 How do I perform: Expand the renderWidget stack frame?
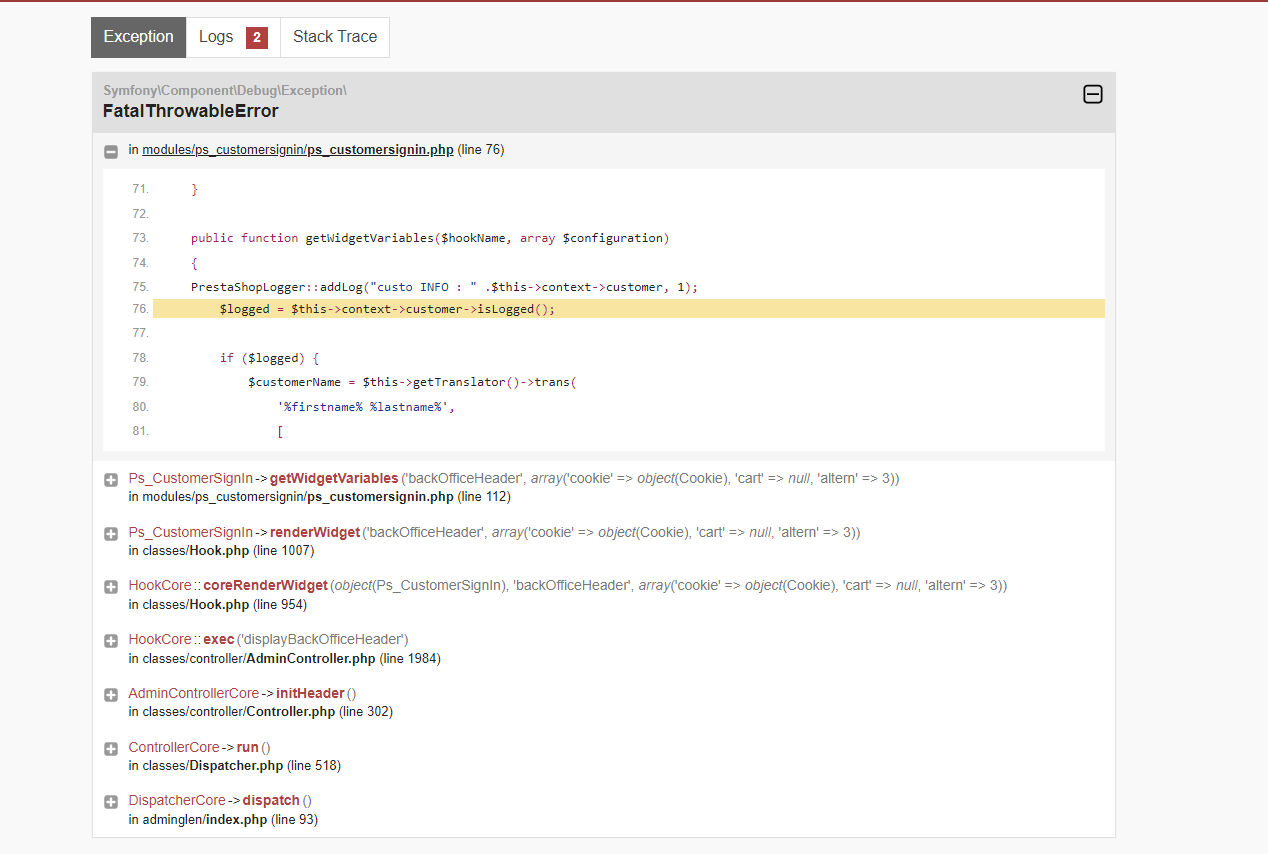[x=110, y=533]
